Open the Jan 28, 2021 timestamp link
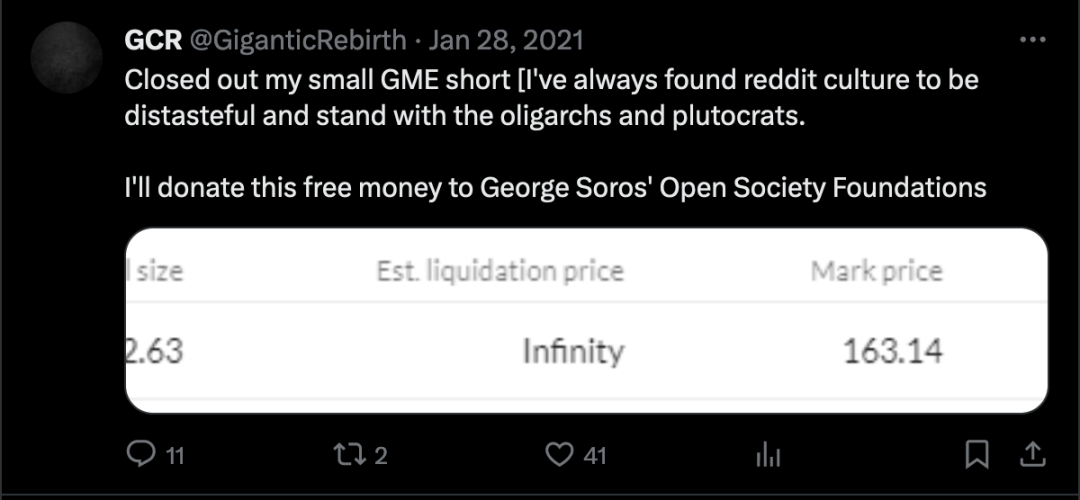1080x500 pixels. coord(508,40)
